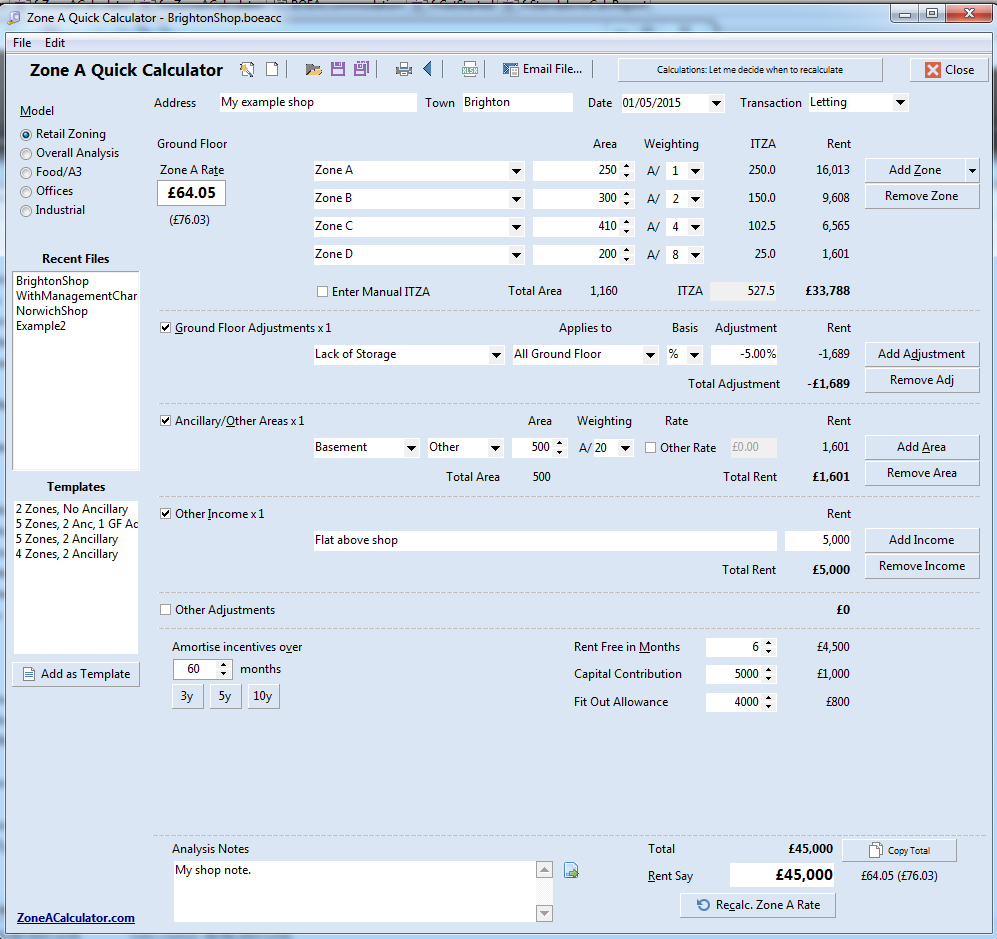Click the blank new document icon
This screenshot has height=939, width=997.
(x=272, y=69)
